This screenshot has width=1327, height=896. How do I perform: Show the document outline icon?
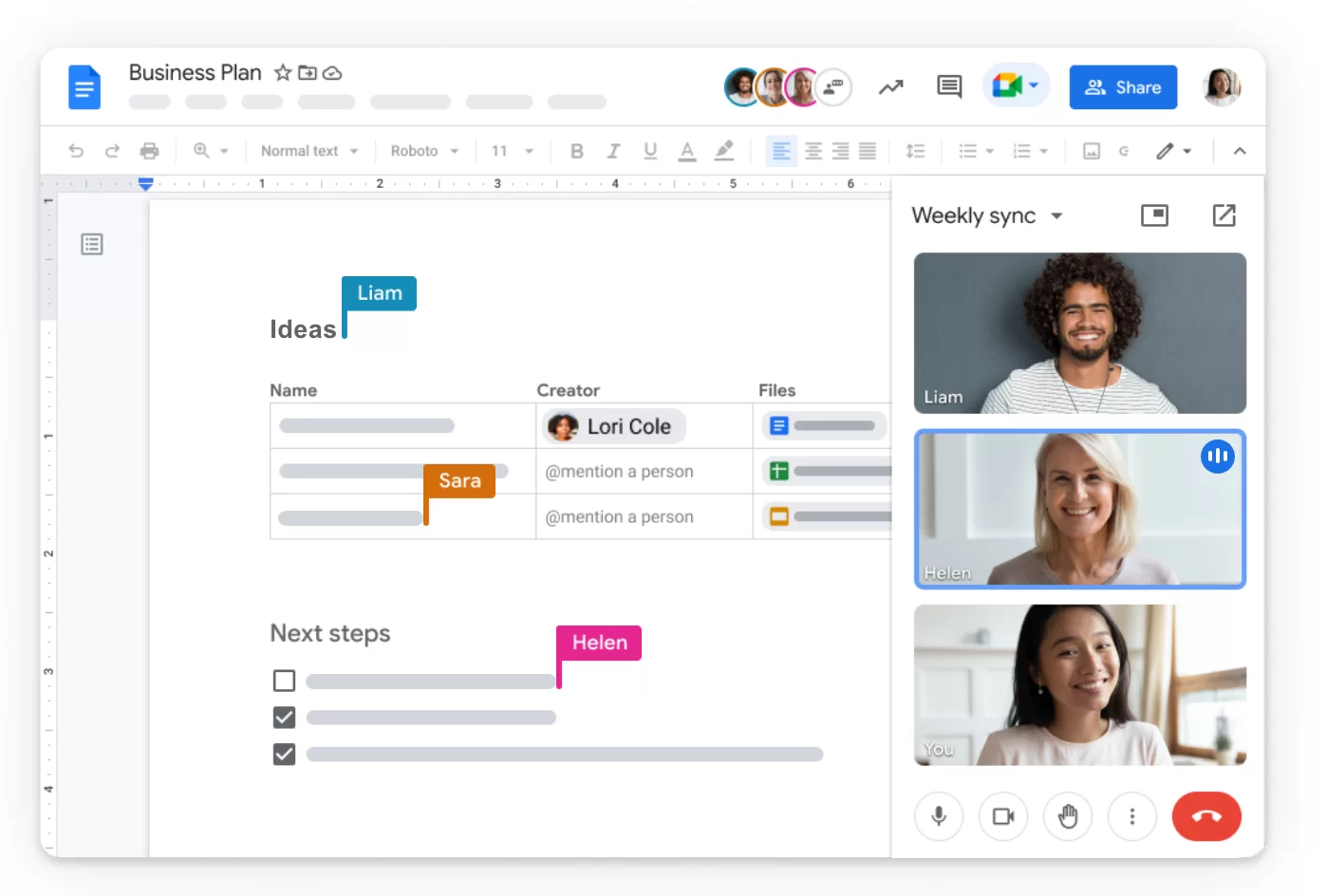pos(92,245)
